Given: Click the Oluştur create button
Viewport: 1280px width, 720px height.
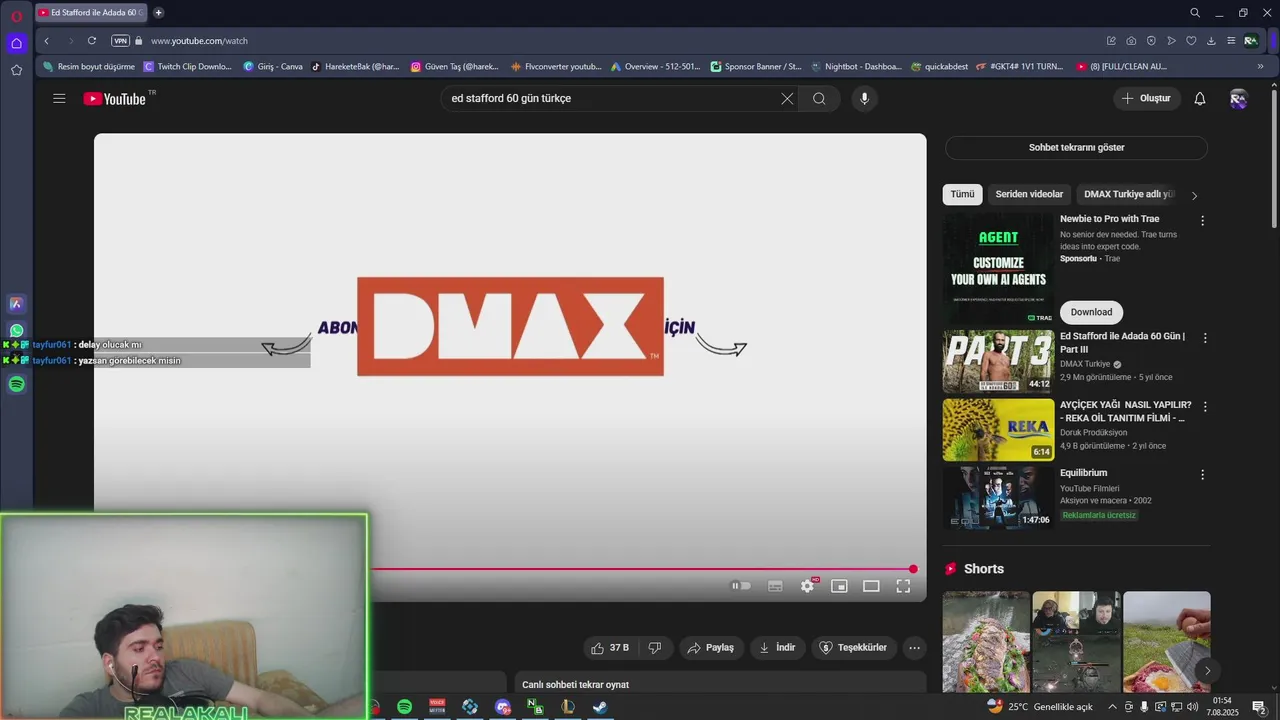Looking at the screenshot, I should (x=1147, y=98).
